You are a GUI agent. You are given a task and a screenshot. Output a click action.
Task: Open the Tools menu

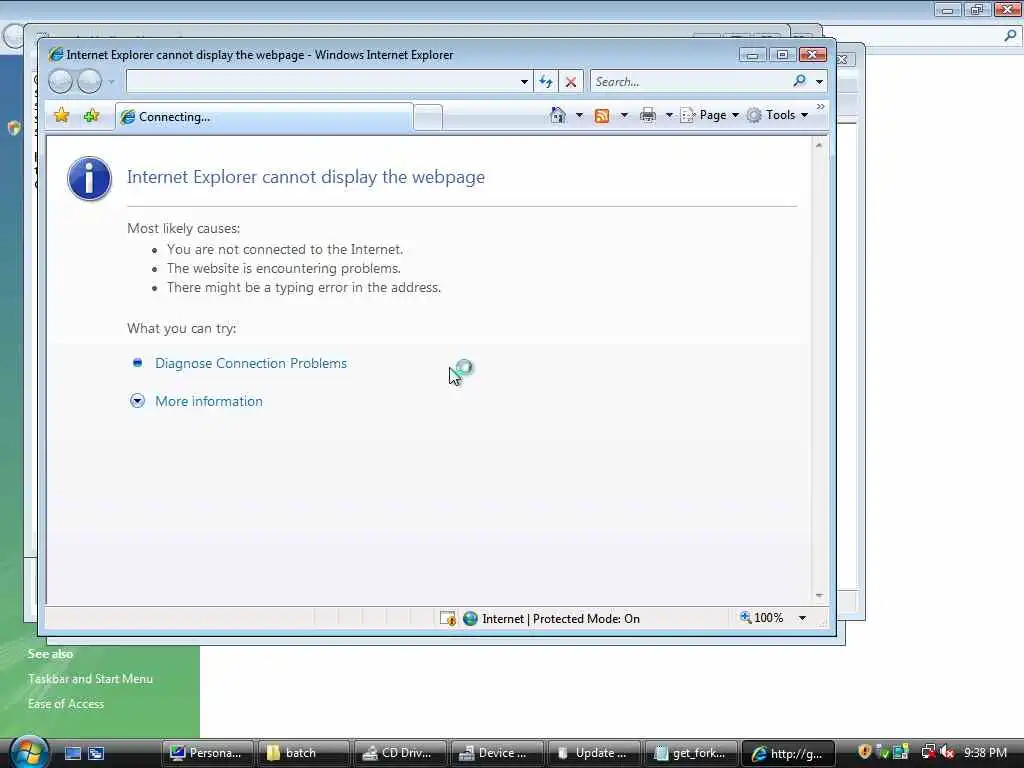778,115
